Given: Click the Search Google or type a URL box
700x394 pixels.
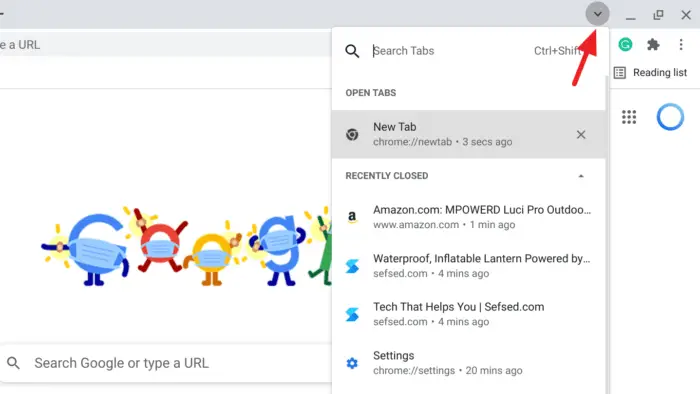Looking at the screenshot, I should click(x=166, y=363).
